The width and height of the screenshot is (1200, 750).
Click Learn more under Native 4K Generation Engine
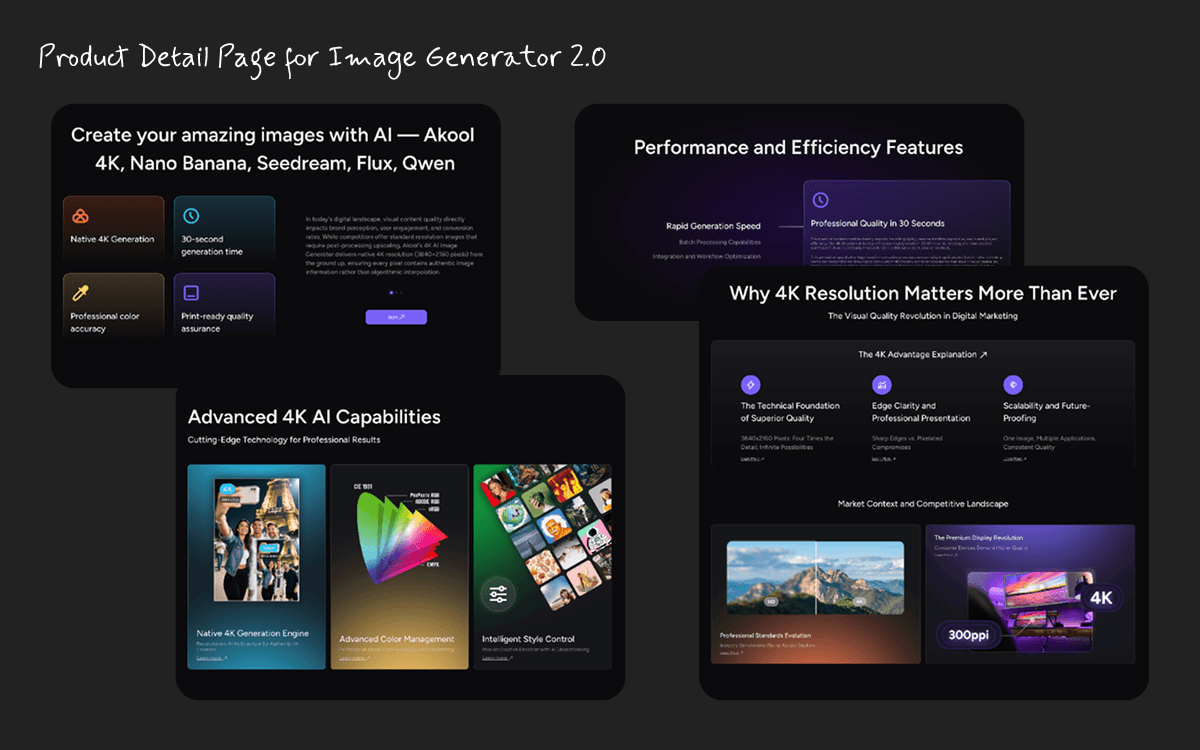click(x=211, y=658)
